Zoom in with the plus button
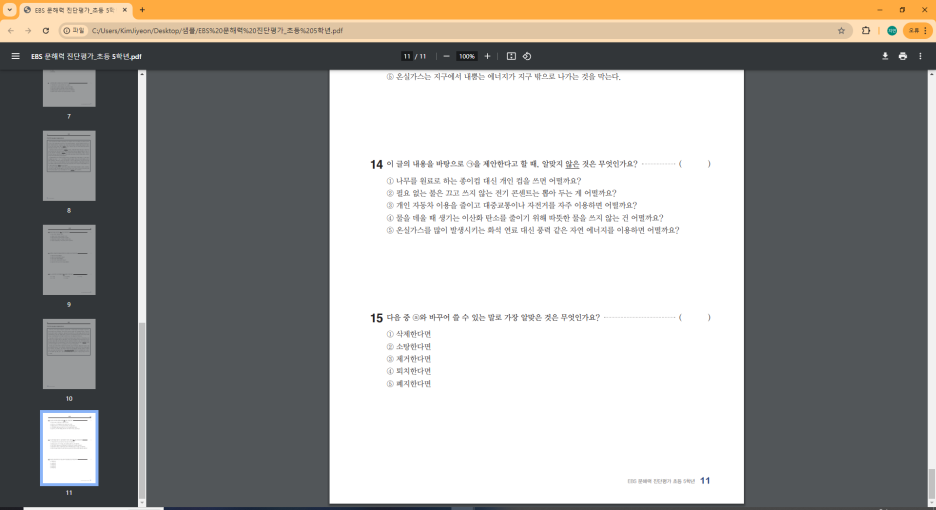936x510 pixels. click(x=487, y=56)
